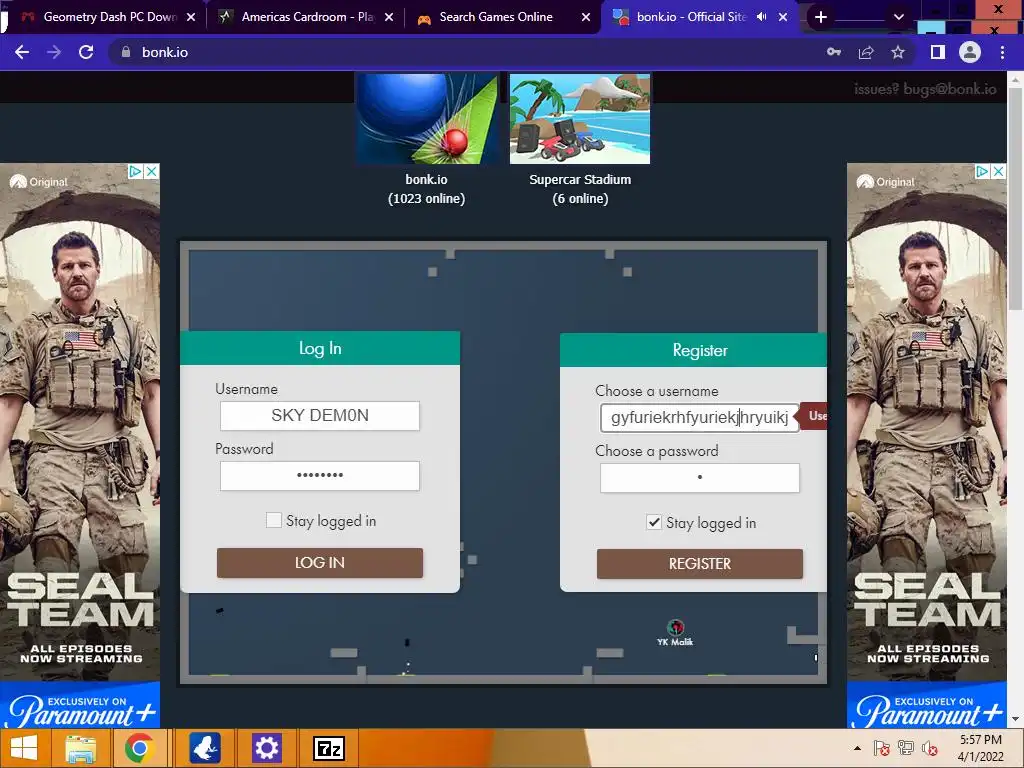Viewport: 1024px width, 768px height.
Task: Share this page from the address bar
Action: click(866, 52)
